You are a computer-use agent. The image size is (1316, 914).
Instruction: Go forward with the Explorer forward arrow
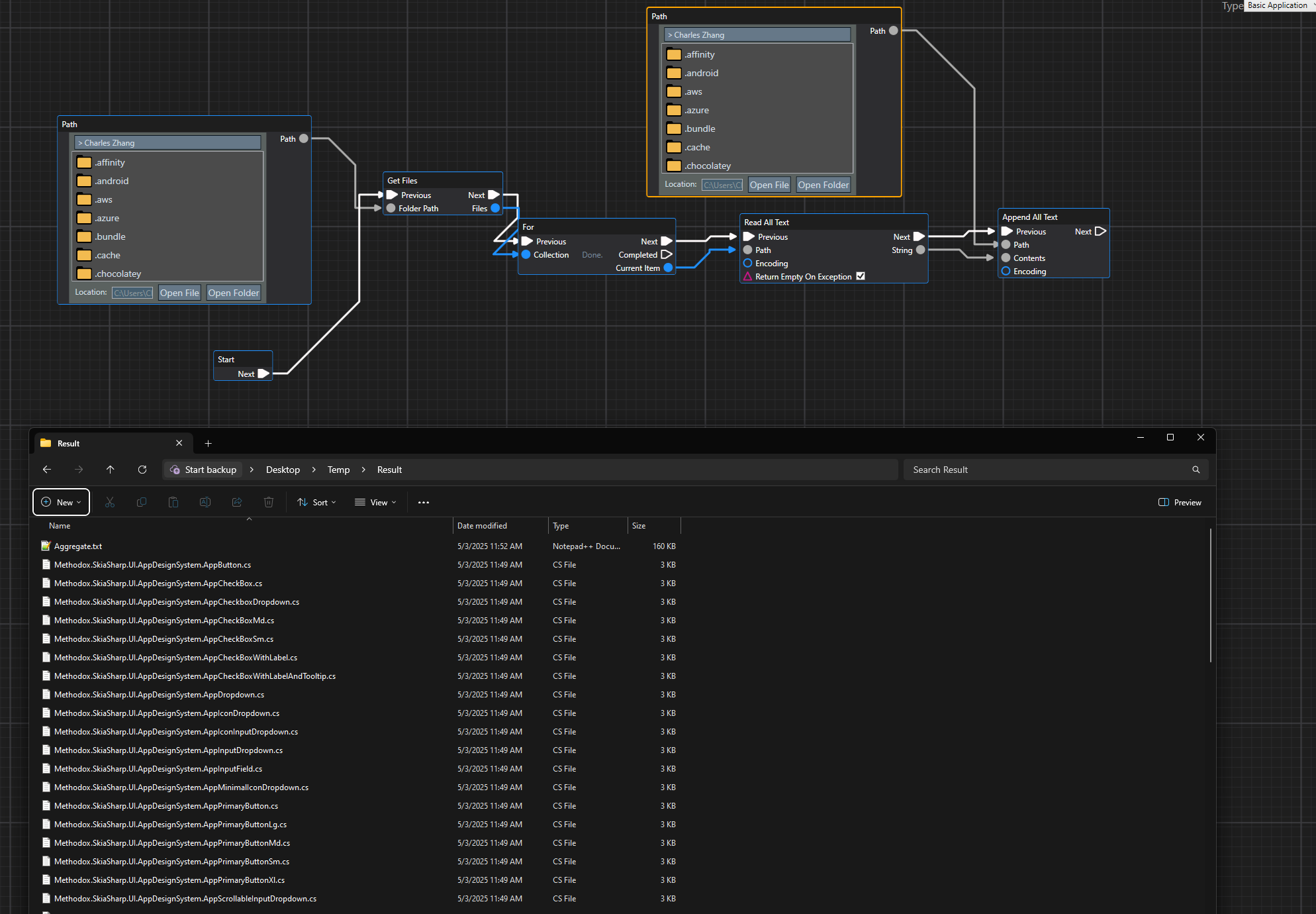tap(79, 470)
